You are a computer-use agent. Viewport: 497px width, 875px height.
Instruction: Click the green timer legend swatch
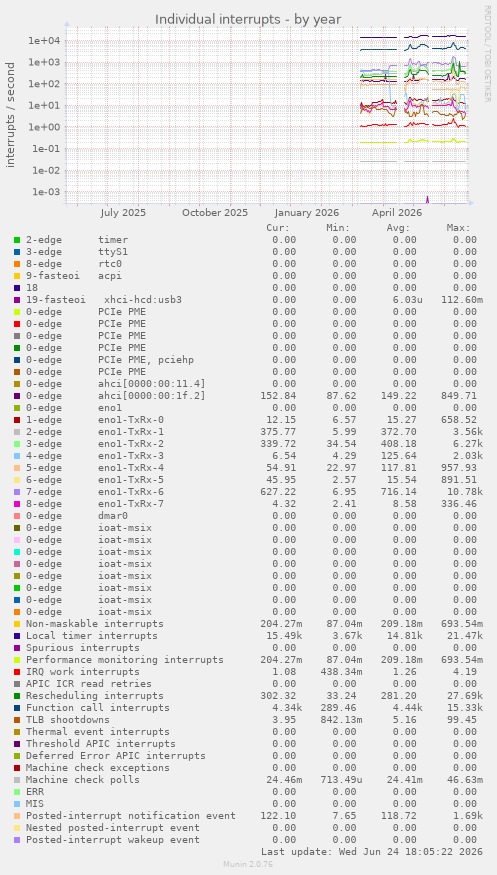pos(17,240)
